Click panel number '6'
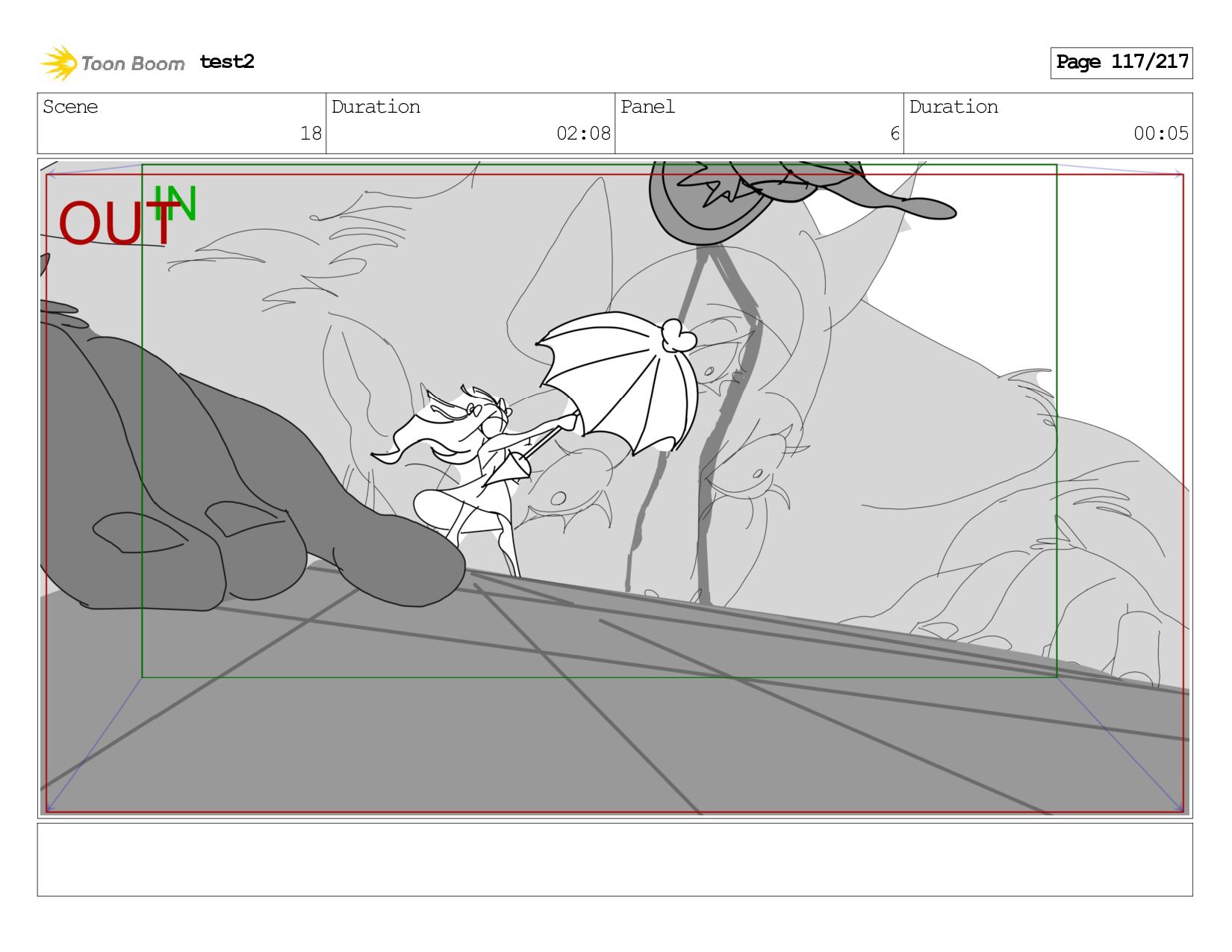 tap(895, 134)
